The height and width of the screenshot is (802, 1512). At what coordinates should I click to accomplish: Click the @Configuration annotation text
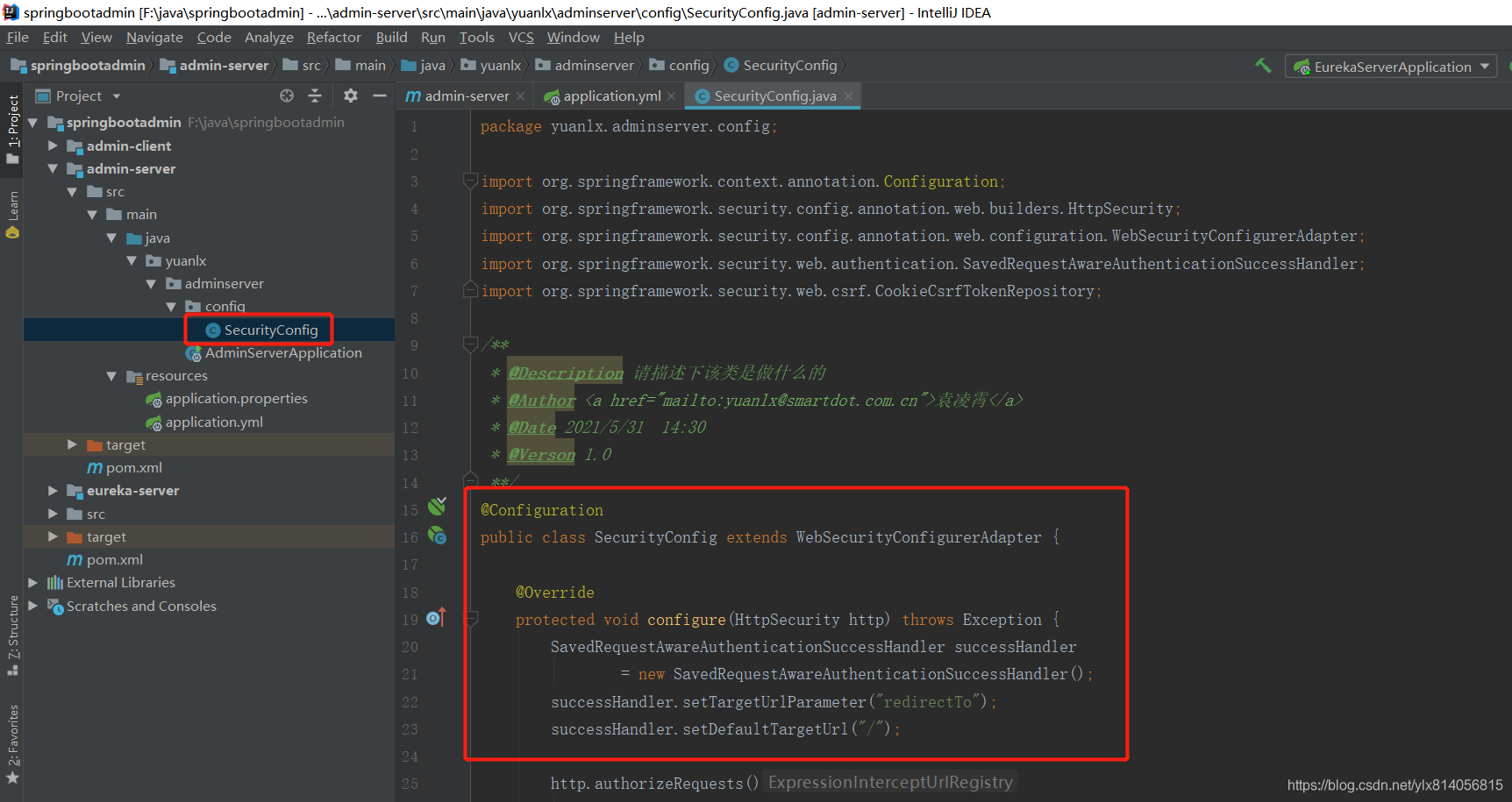click(x=542, y=510)
